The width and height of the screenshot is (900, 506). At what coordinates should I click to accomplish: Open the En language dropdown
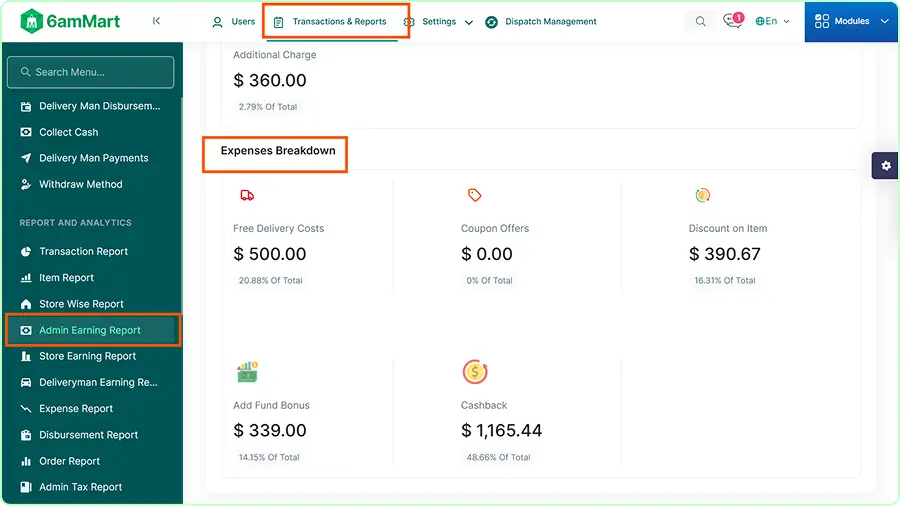coord(773,21)
